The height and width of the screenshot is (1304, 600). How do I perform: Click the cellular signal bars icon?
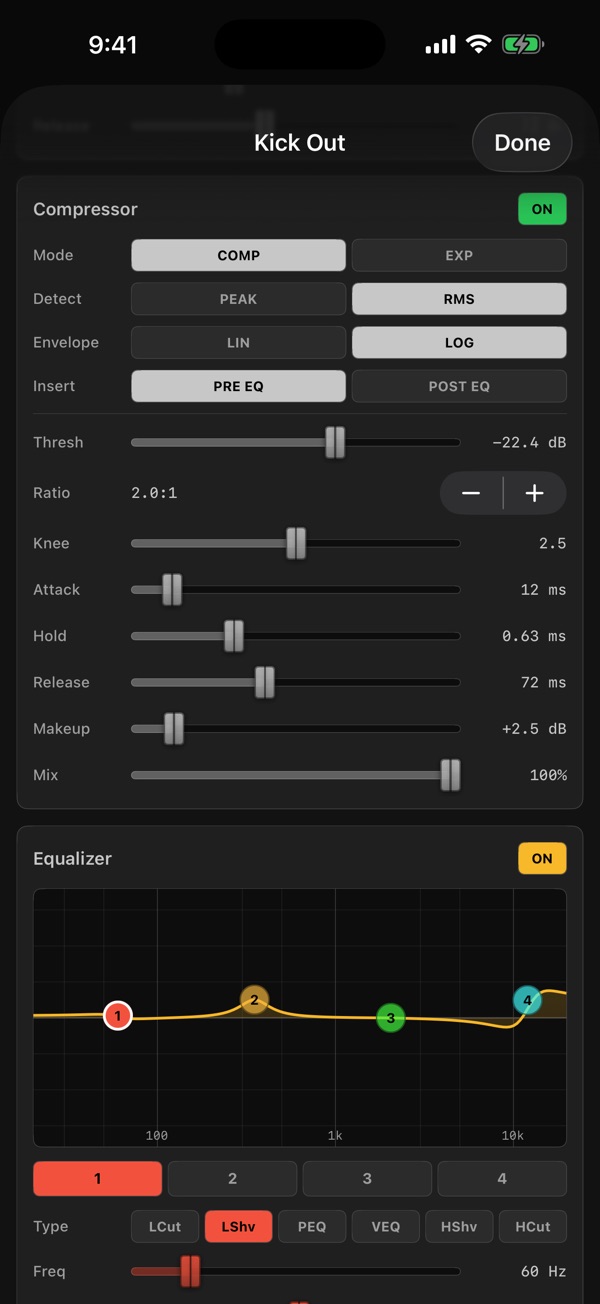[440, 46]
